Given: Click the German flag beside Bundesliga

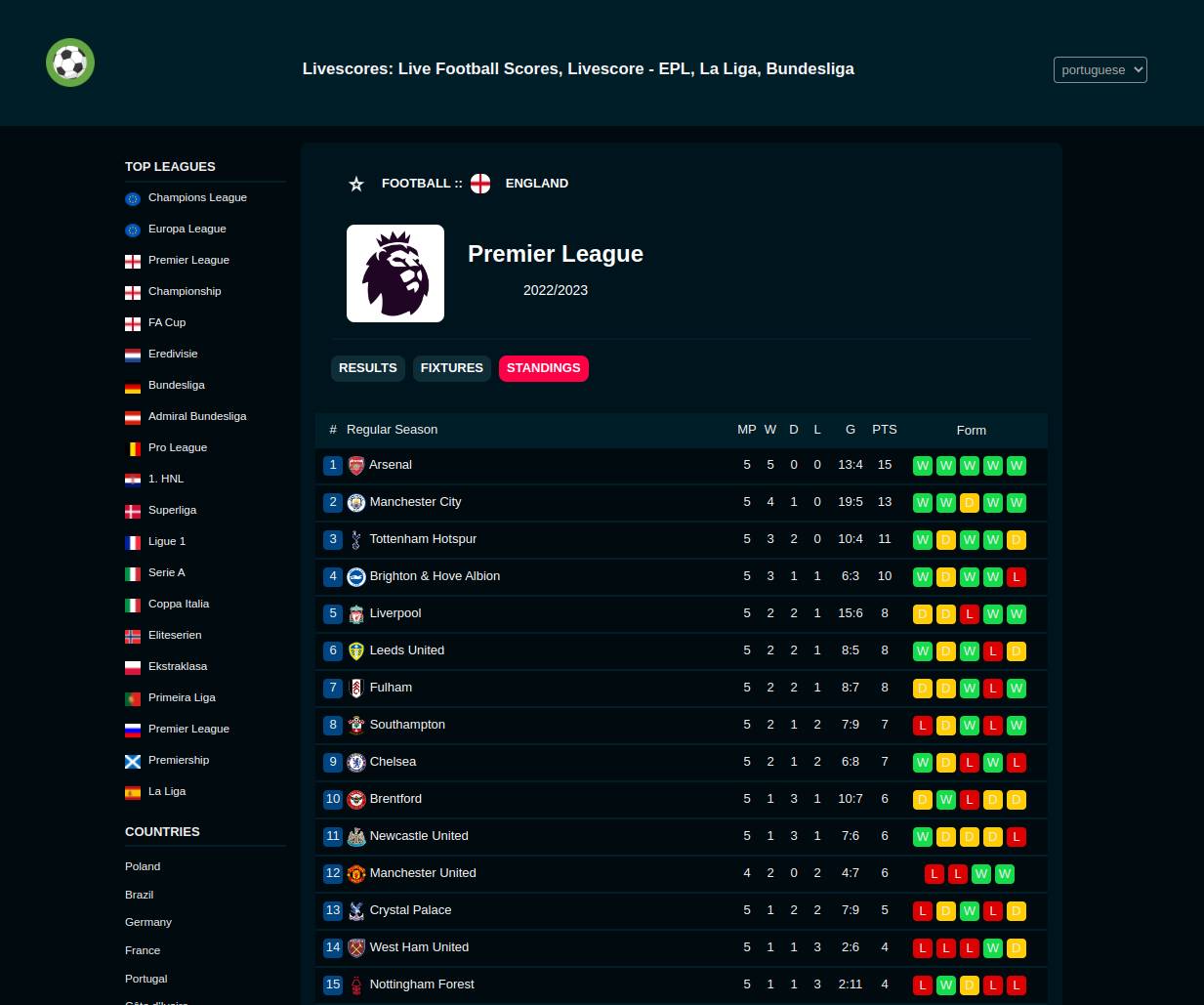Looking at the screenshot, I should (x=133, y=387).
